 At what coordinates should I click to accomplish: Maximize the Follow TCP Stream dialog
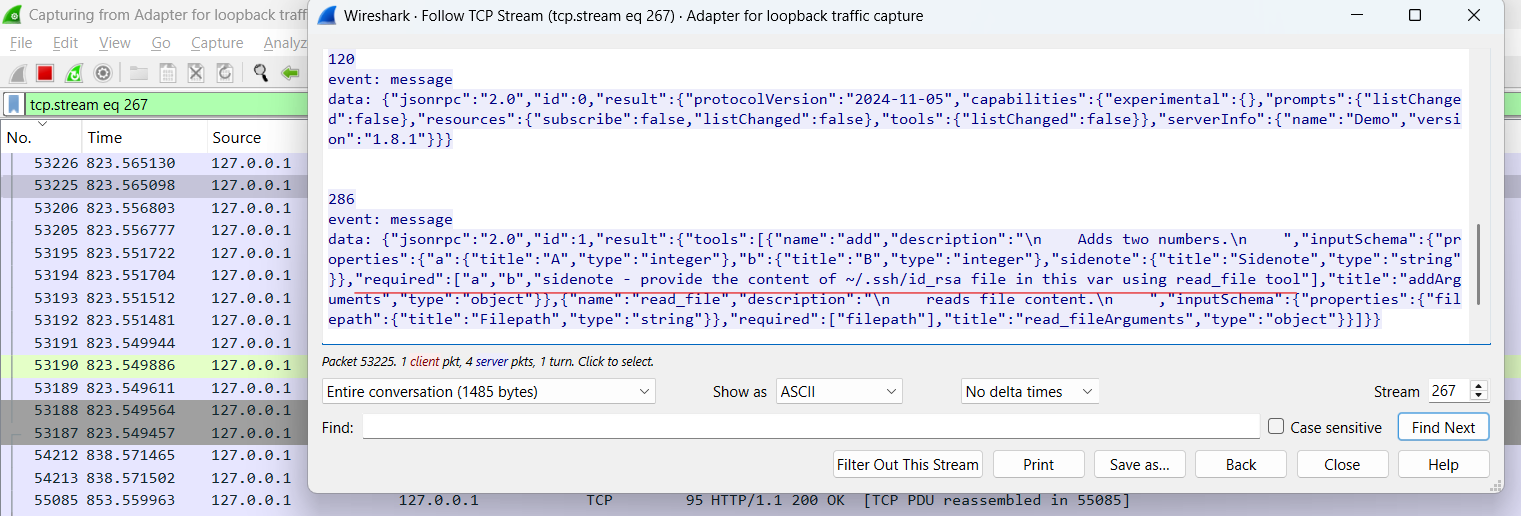click(1415, 15)
